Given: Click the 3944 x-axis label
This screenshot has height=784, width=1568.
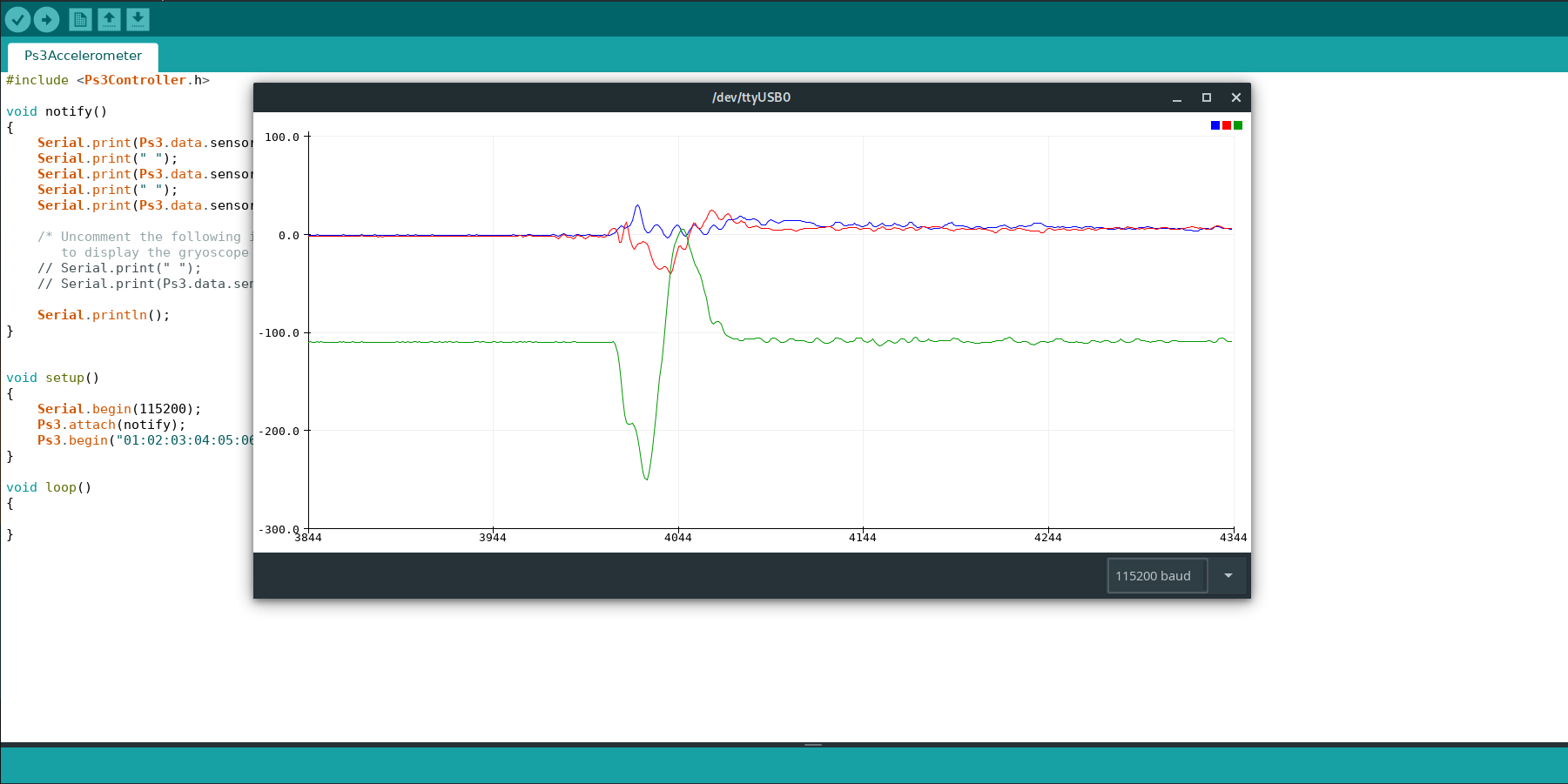Looking at the screenshot, I should (493, 538).
